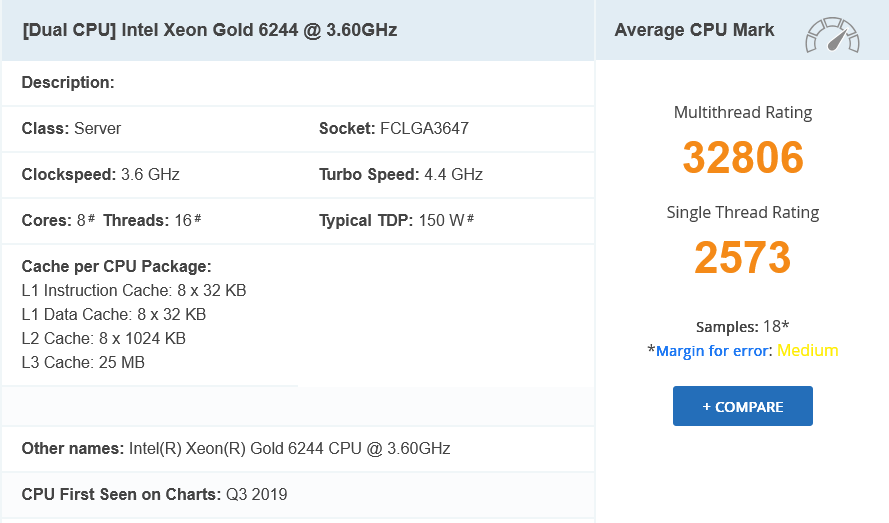Click the hash footnote after 150 W
889x523 pixels.
[470, 218]
